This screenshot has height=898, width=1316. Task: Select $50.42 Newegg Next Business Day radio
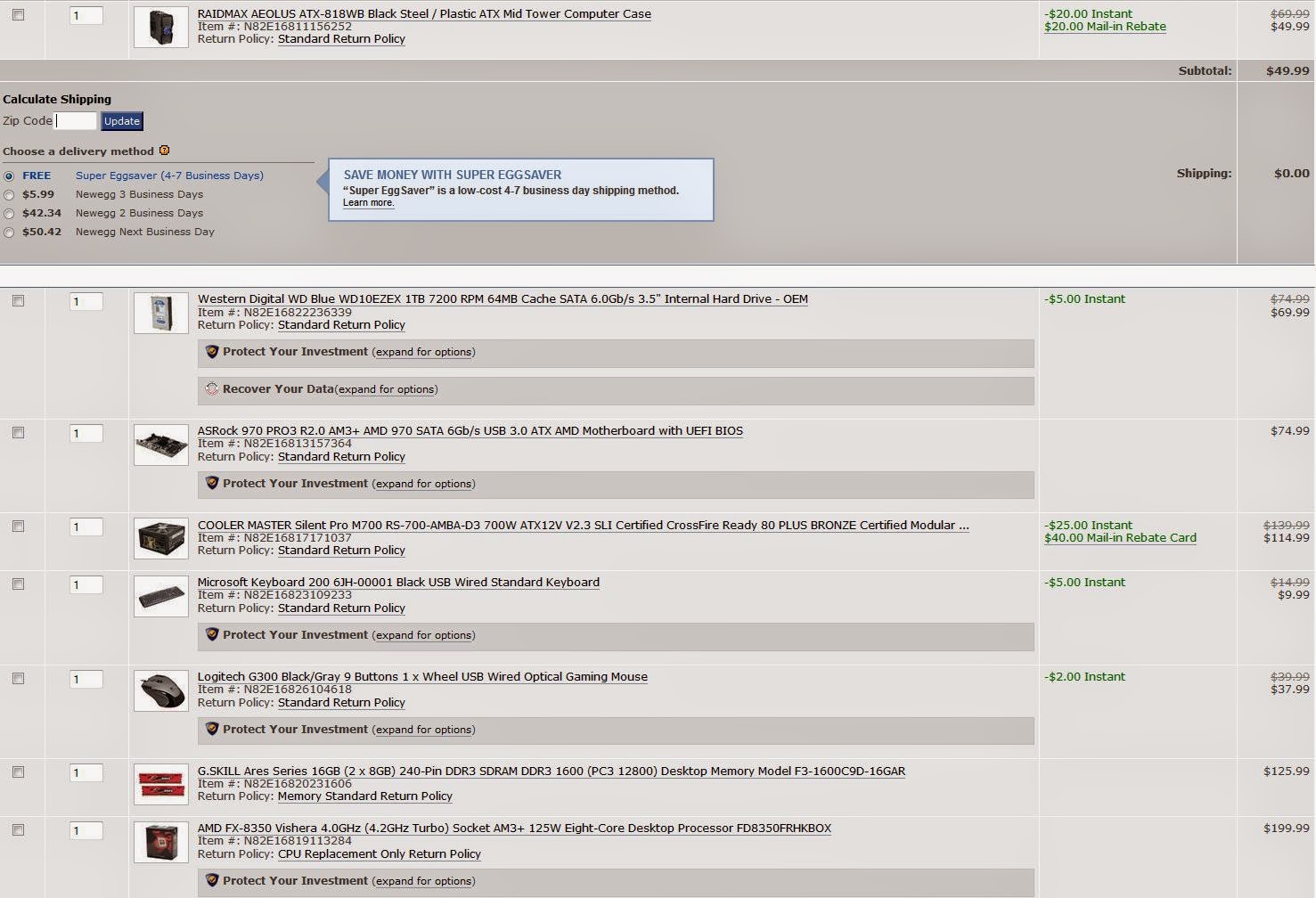pos(9,233)
